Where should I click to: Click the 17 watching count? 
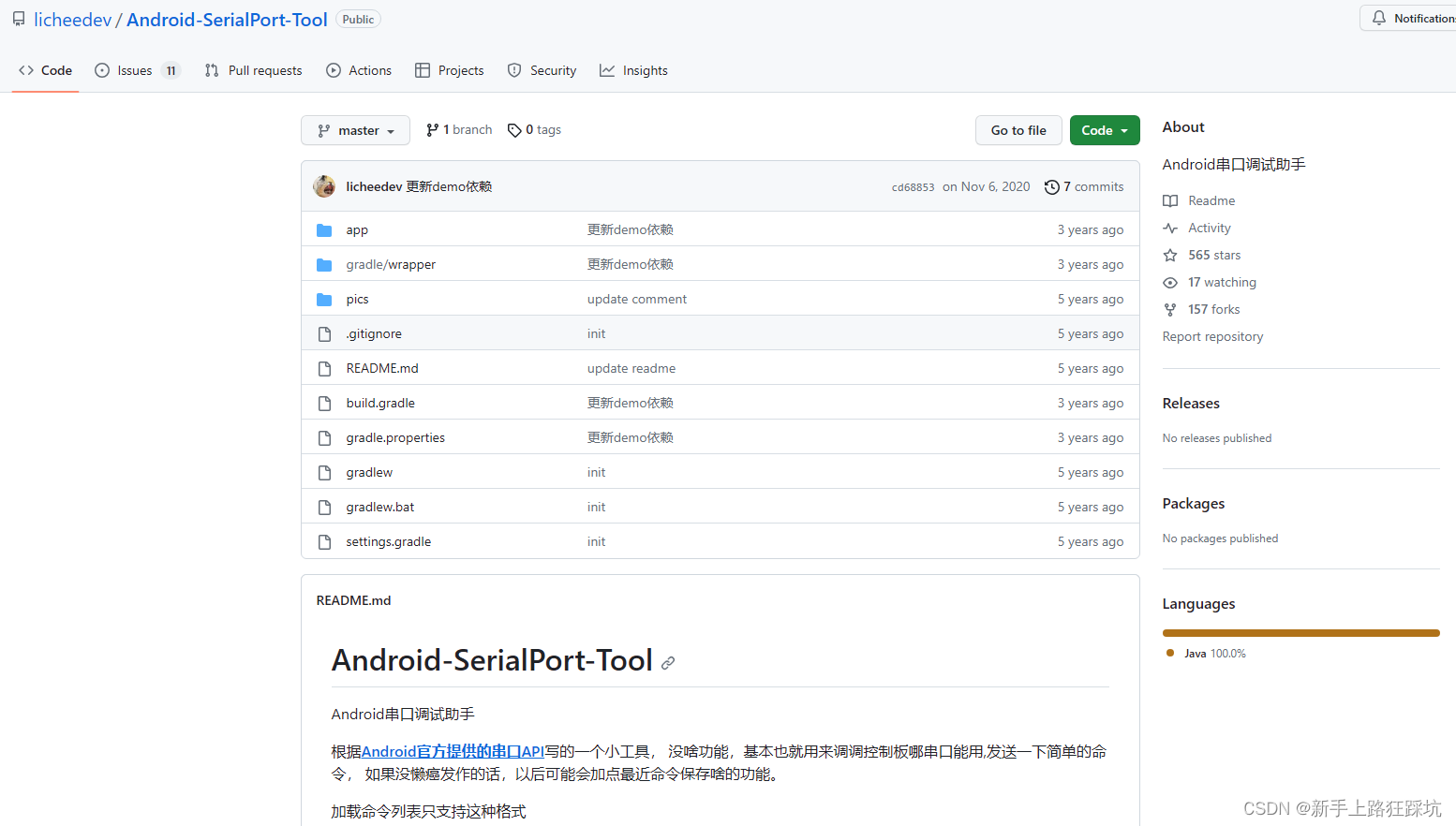pos(1222,282)
